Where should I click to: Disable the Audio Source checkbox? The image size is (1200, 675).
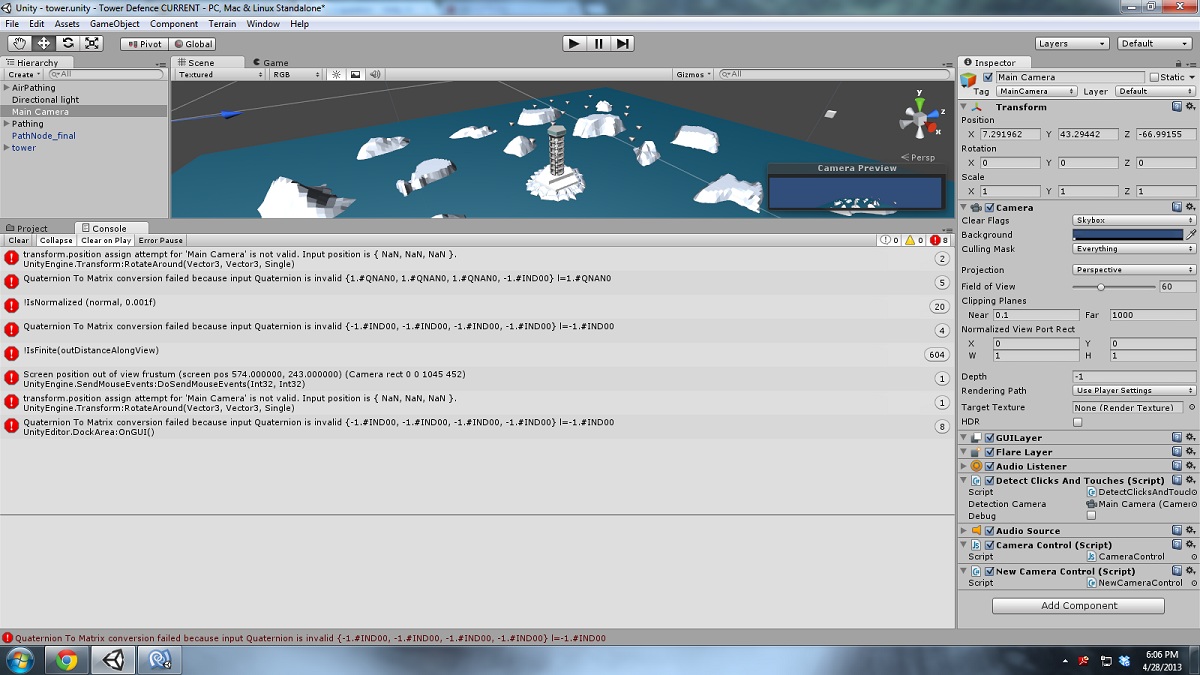point(989,530)
